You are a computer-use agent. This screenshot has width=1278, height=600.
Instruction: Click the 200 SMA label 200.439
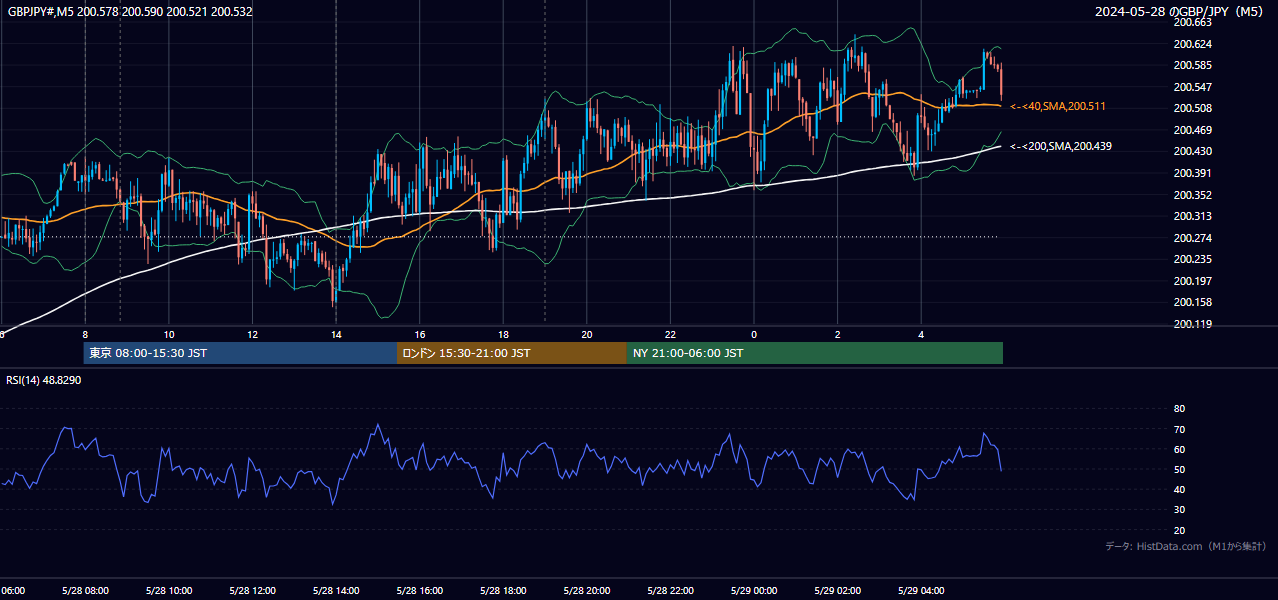pos(1061,146)
